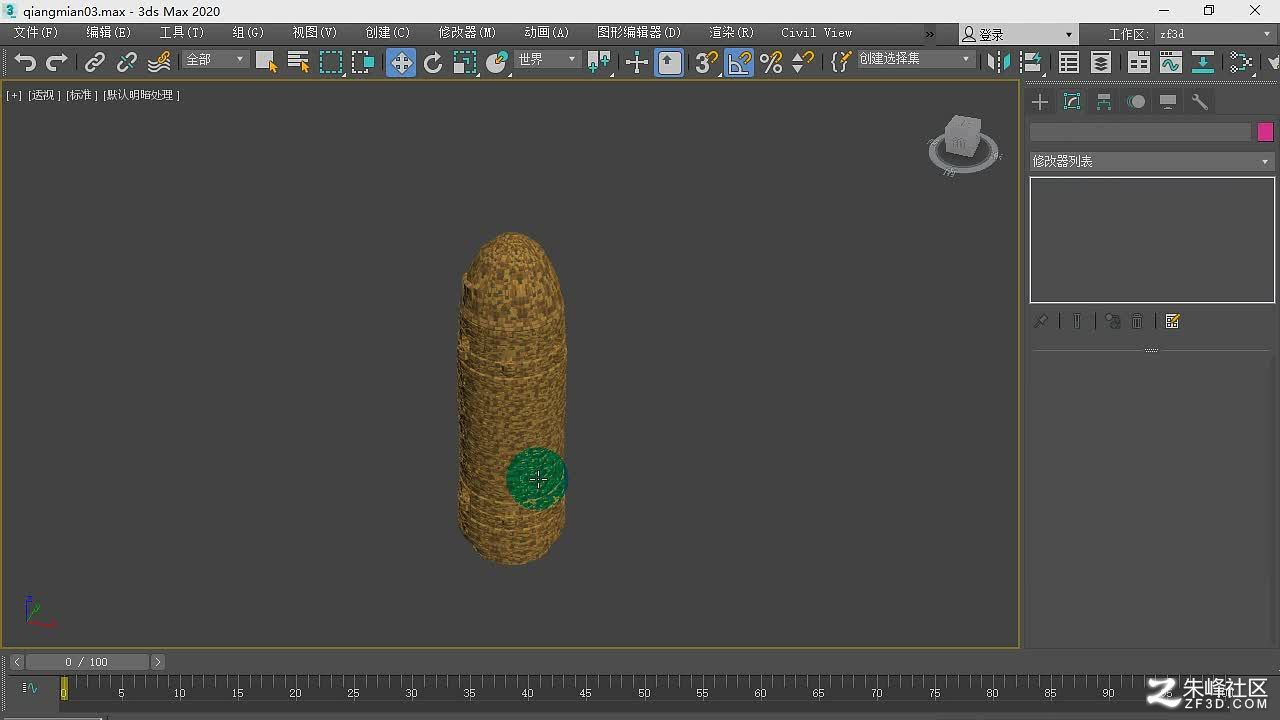Image resolution: width=1280 pixels, height=720 pixels.
Task: Open the 编辑(E) menu
Action: point(108,33)
